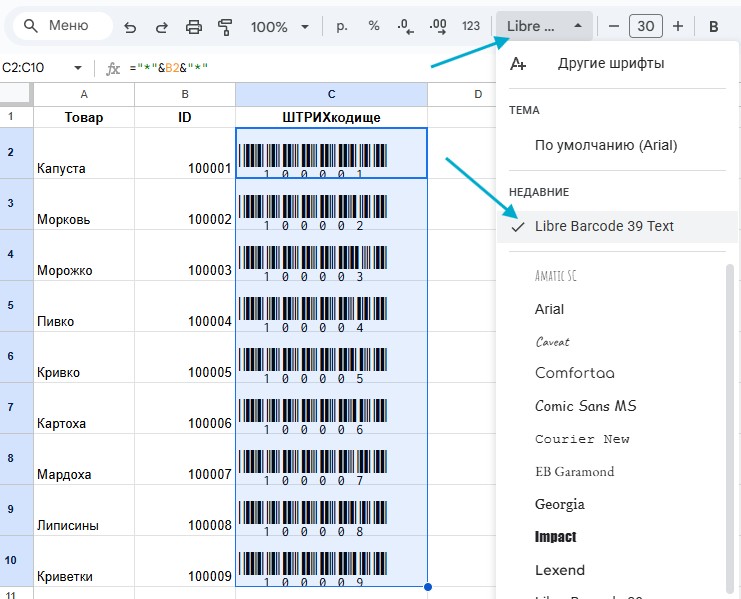
Task: Increase font size with plus button
Action: click(678, 26)
